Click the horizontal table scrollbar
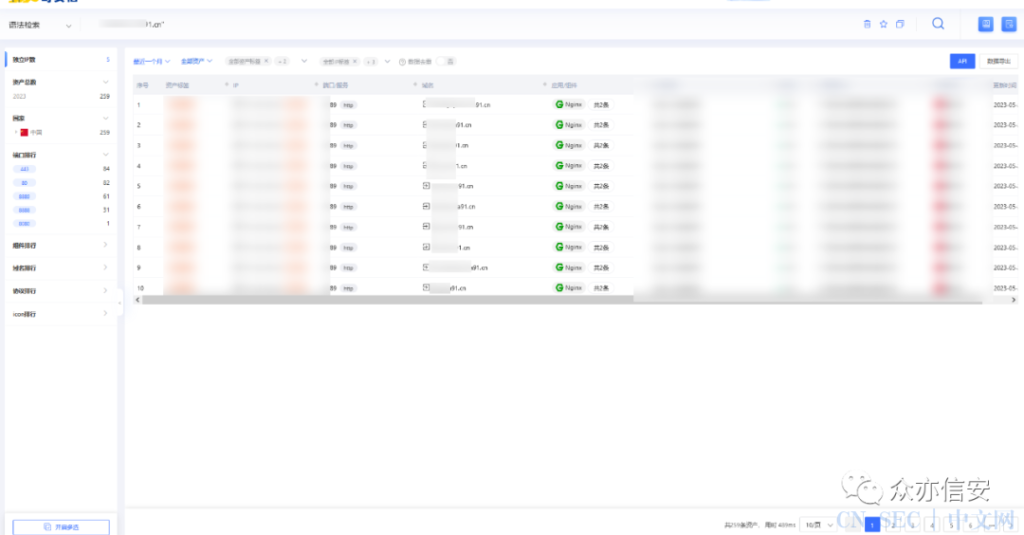The image size is (1024, 535). click(x=562, y=300)
